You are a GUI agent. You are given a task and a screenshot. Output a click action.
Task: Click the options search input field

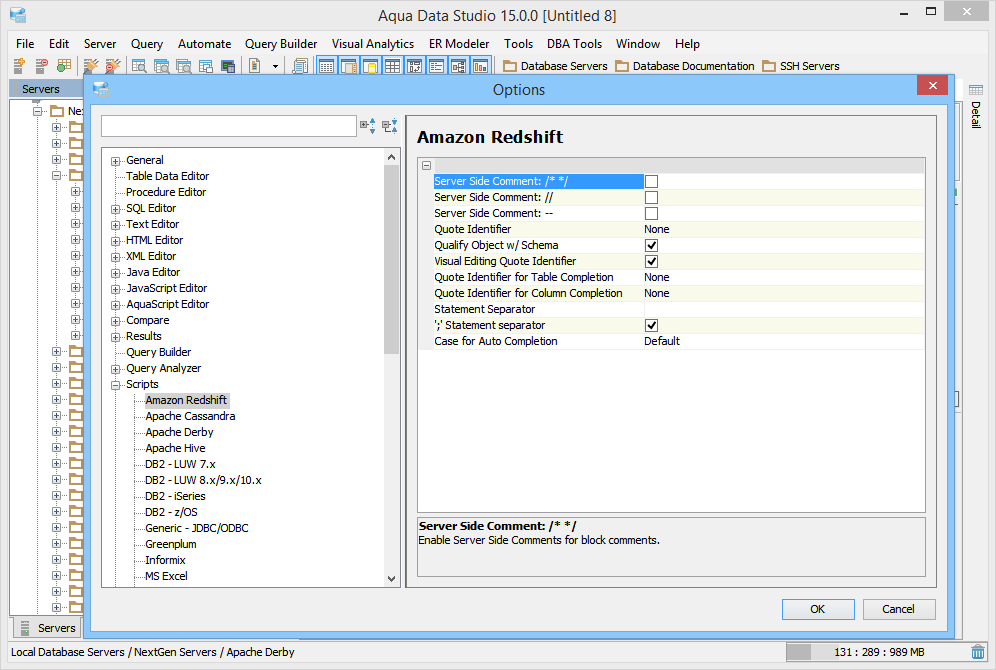coord(229,126)
